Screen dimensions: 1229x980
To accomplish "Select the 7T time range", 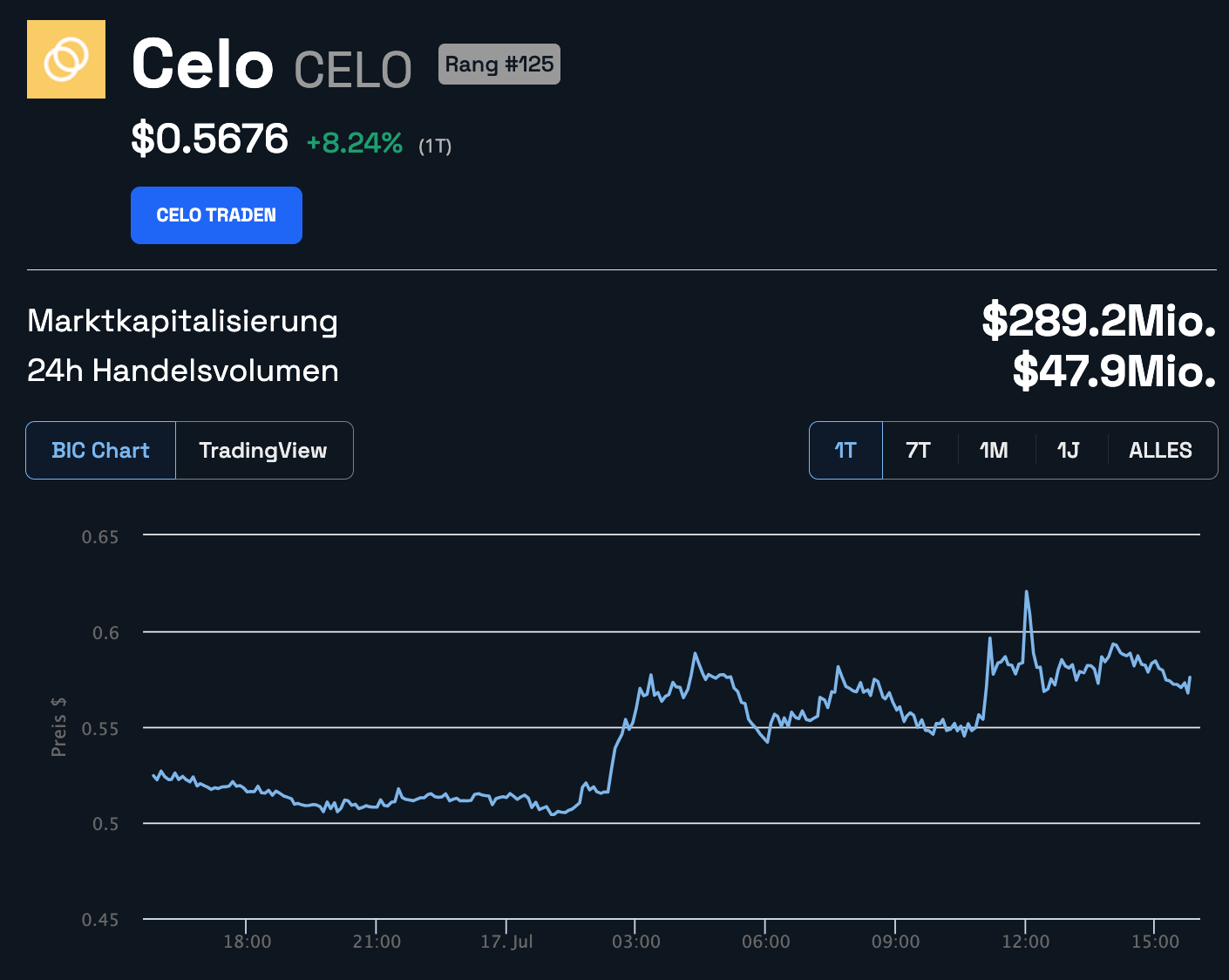I will point(919,451).
